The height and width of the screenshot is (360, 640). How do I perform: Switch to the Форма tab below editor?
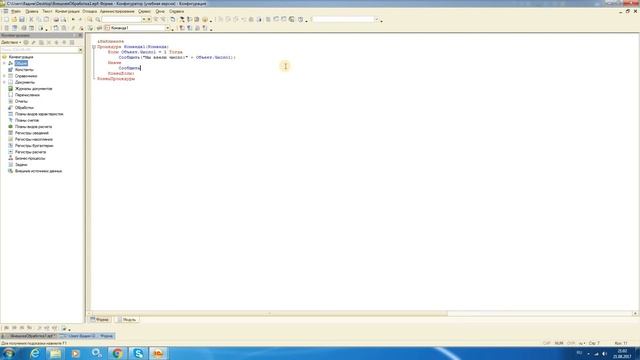tap(100, 320)
